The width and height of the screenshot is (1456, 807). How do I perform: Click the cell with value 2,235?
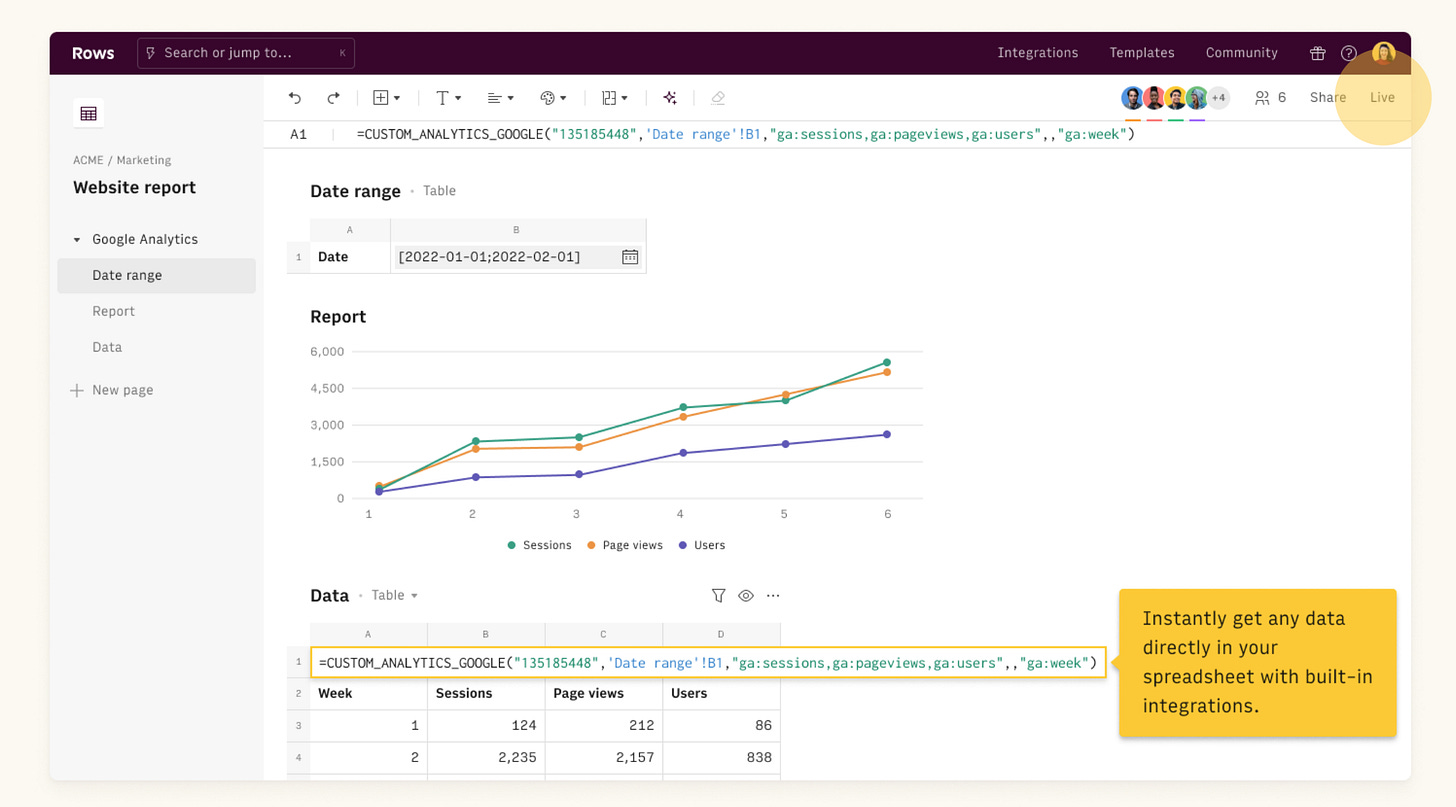486,758
